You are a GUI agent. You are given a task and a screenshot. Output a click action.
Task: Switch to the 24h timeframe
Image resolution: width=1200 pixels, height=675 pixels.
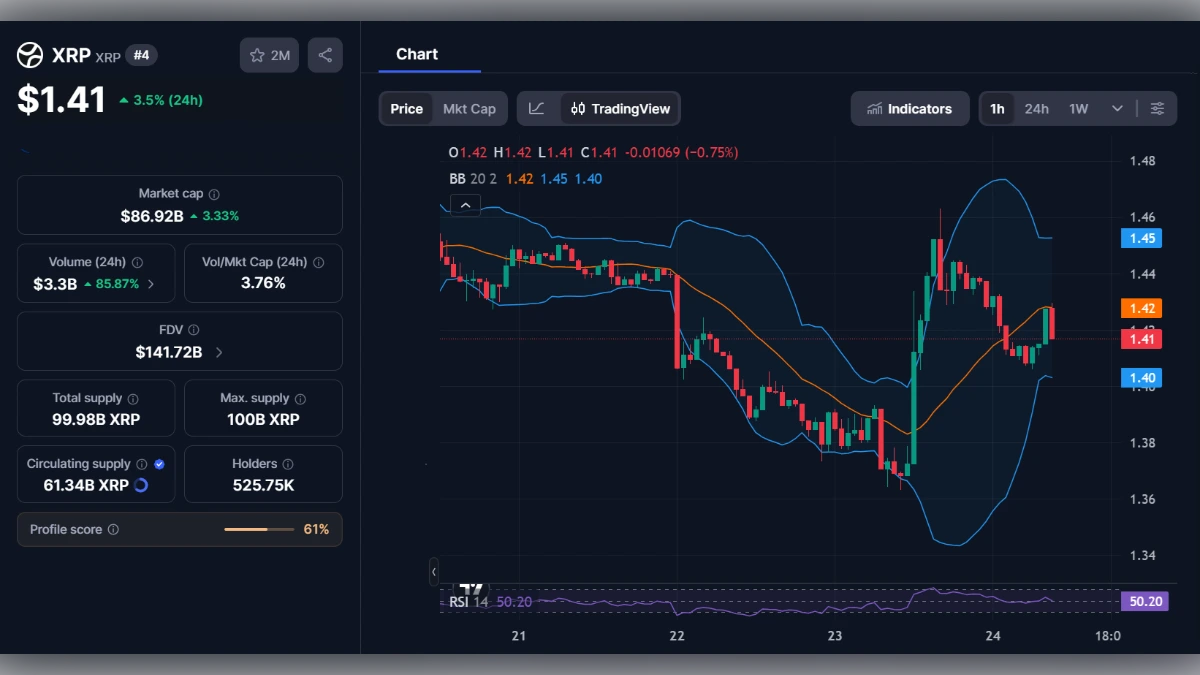(1037, 108)
